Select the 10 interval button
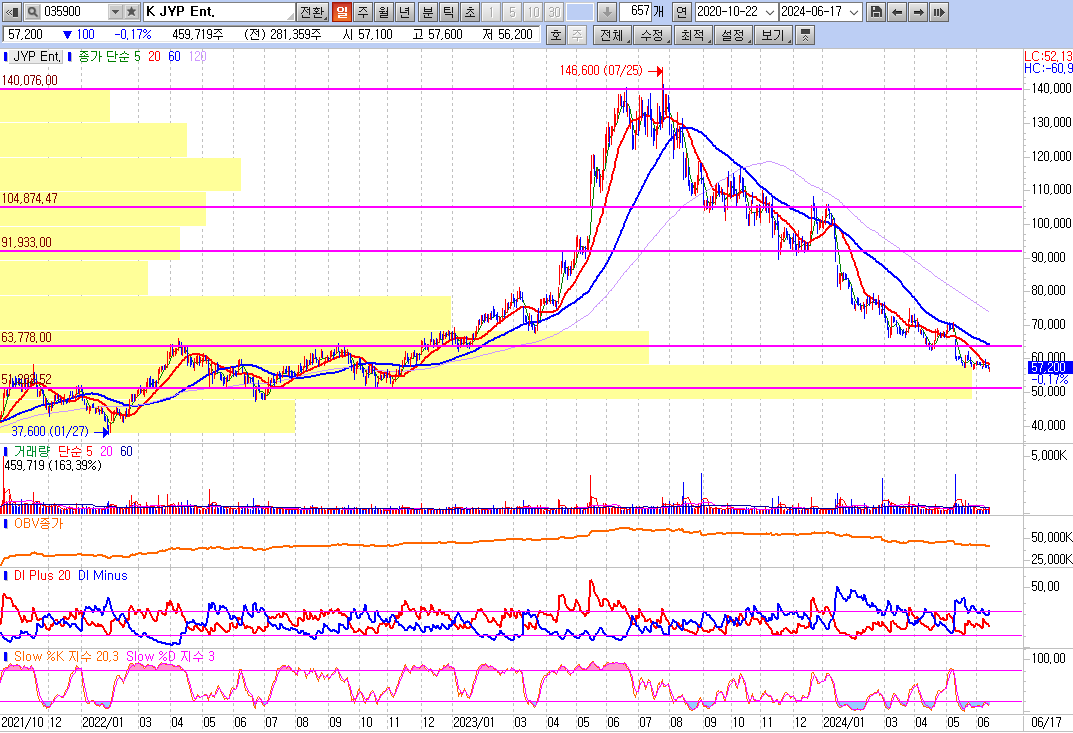This screenshot has height=733, width=1073. (x=533, y=12)
